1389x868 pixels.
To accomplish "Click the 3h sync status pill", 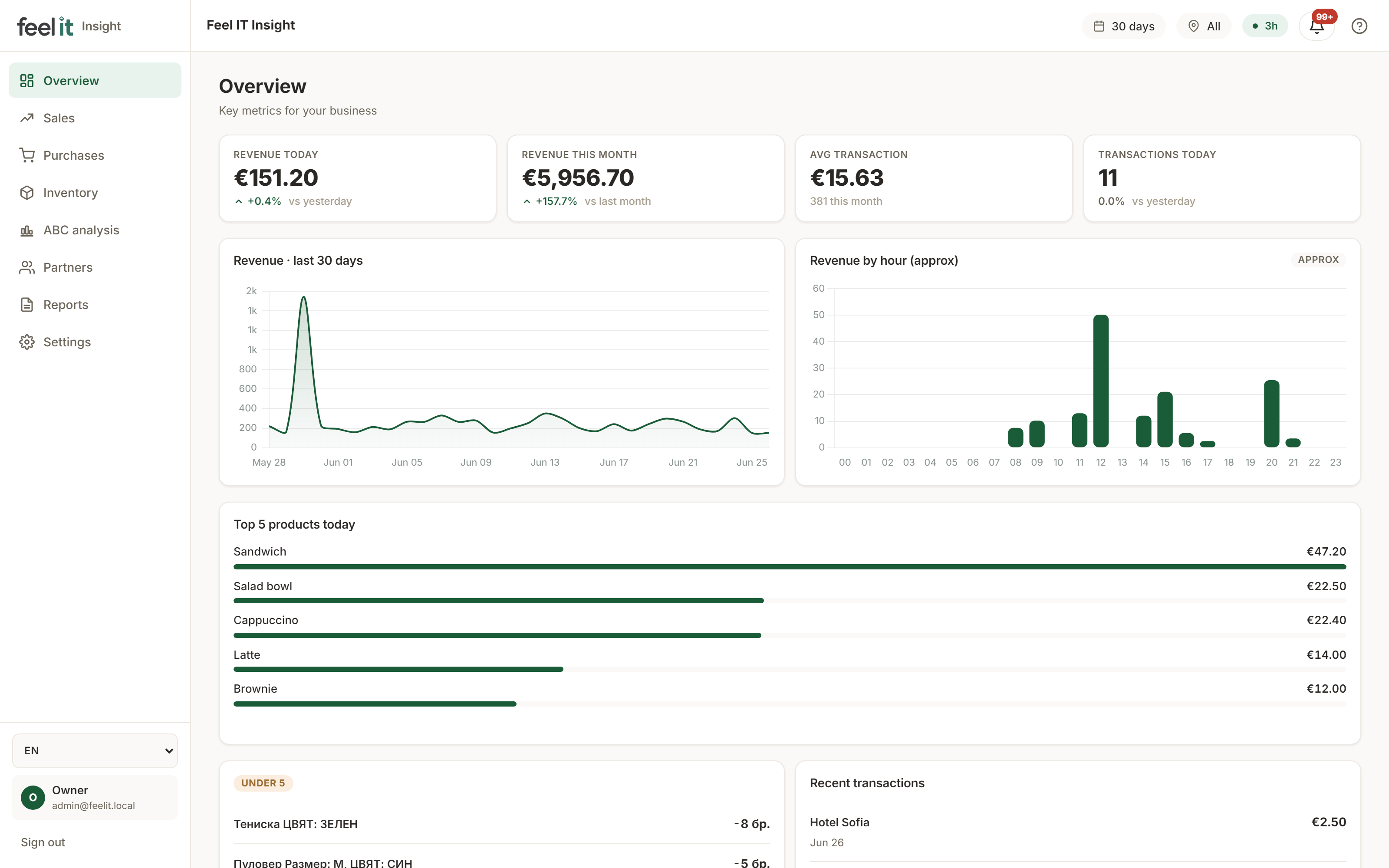I will click(1265, 26).
